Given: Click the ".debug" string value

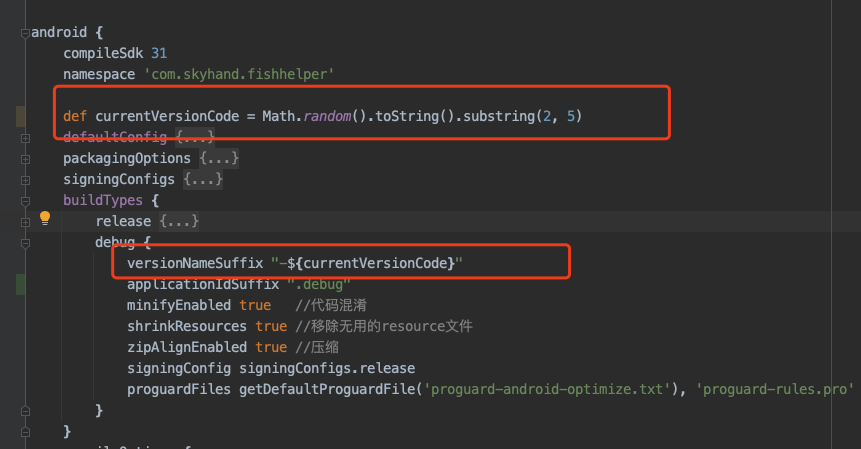Looking at the screenshot, I should pyautogui.click(x=319, y=284).
